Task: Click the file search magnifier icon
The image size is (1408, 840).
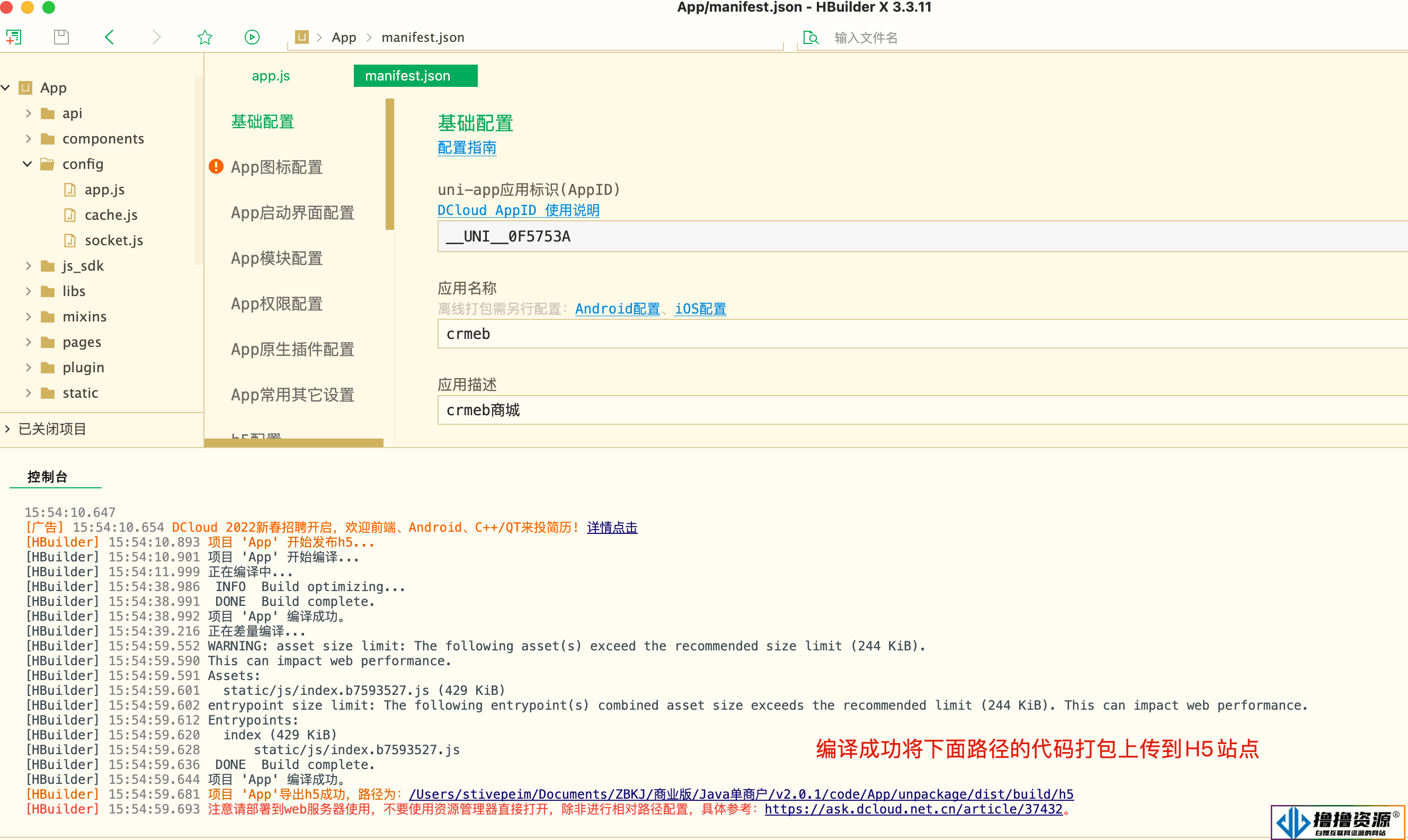Action: tap(810, 38)
